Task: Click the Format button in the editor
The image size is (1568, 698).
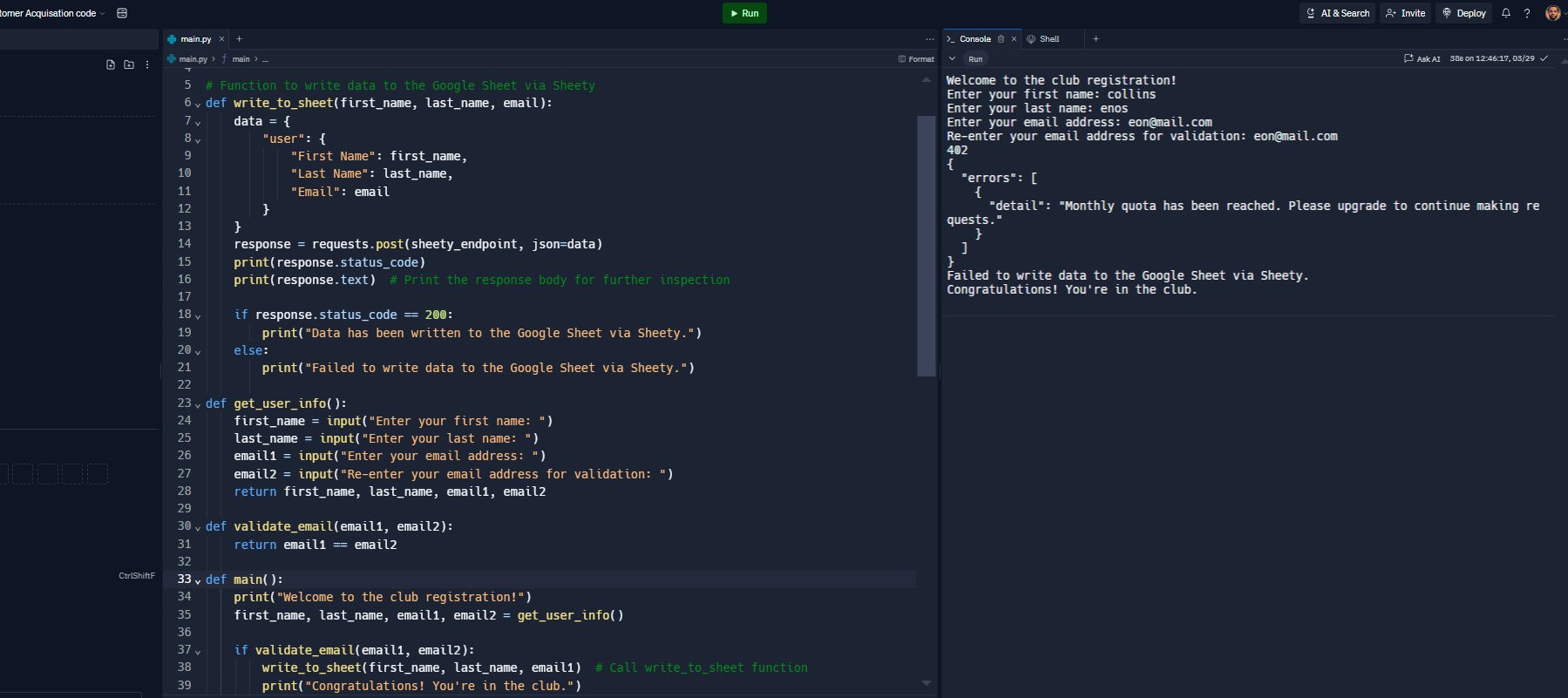Action: click(x=916, y=59)
